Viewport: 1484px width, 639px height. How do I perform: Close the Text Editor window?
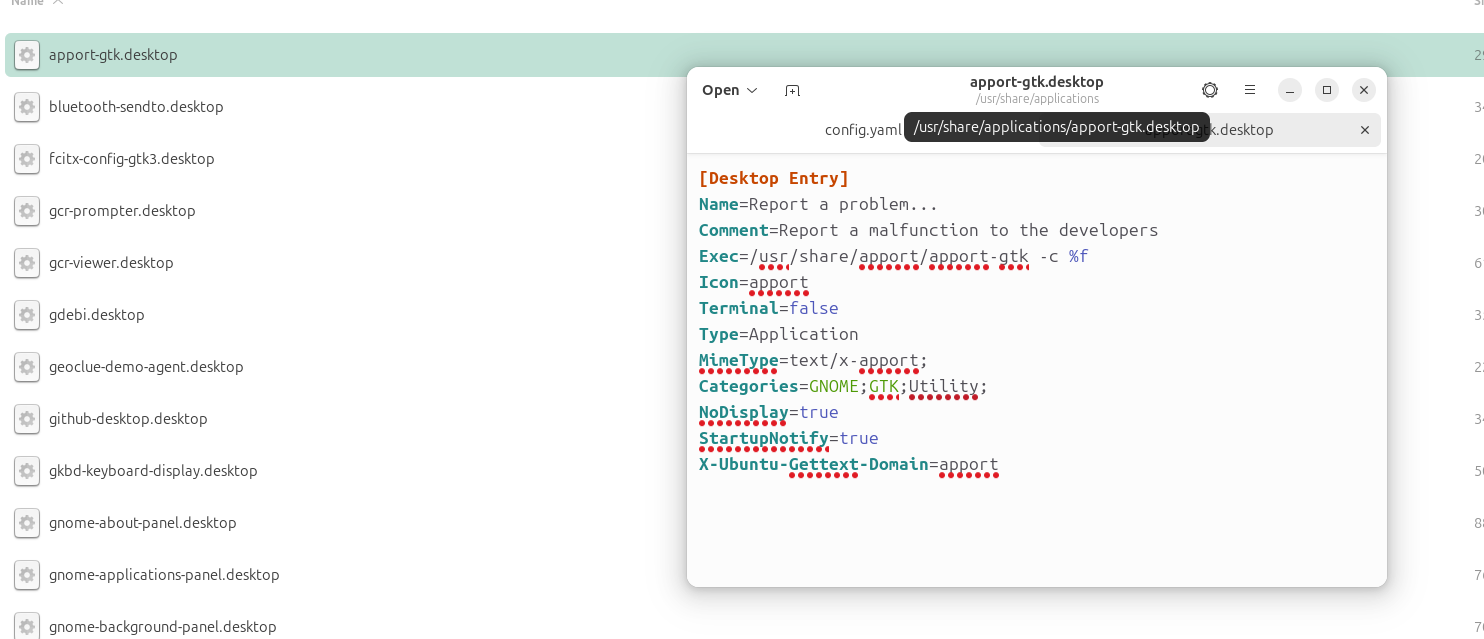point(1364,90)
